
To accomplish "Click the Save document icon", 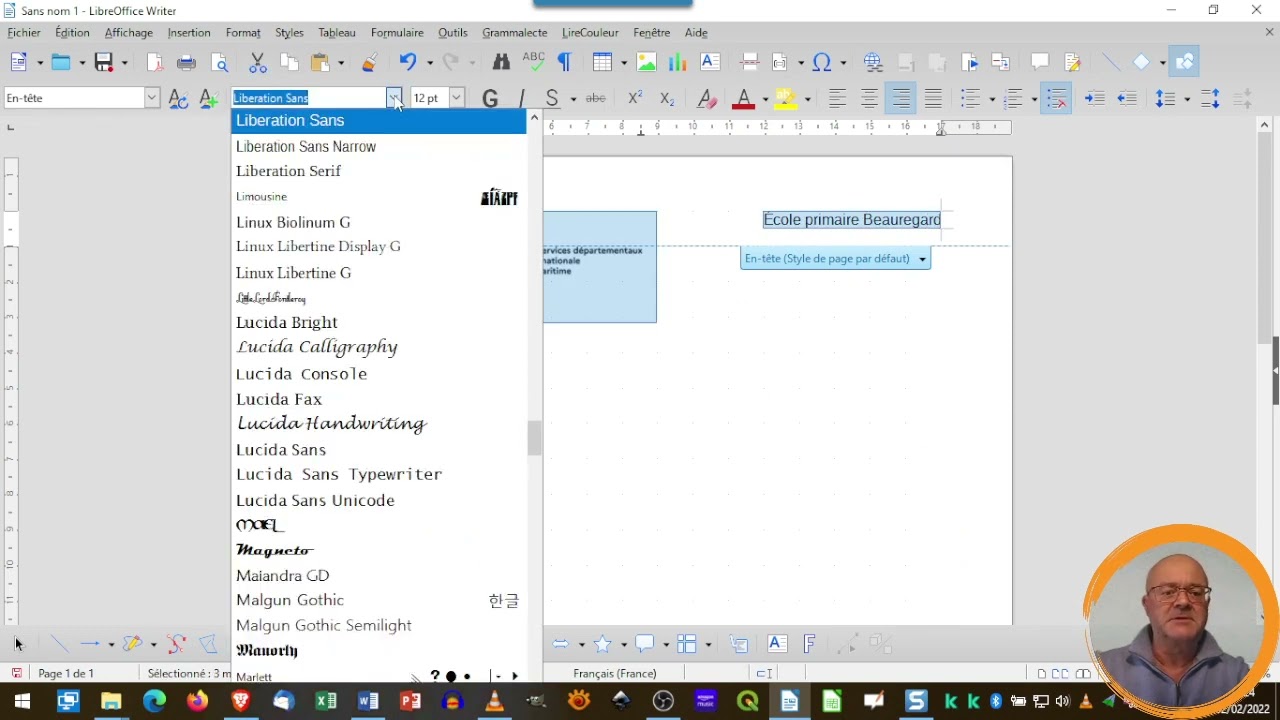I will coord(103,62).
